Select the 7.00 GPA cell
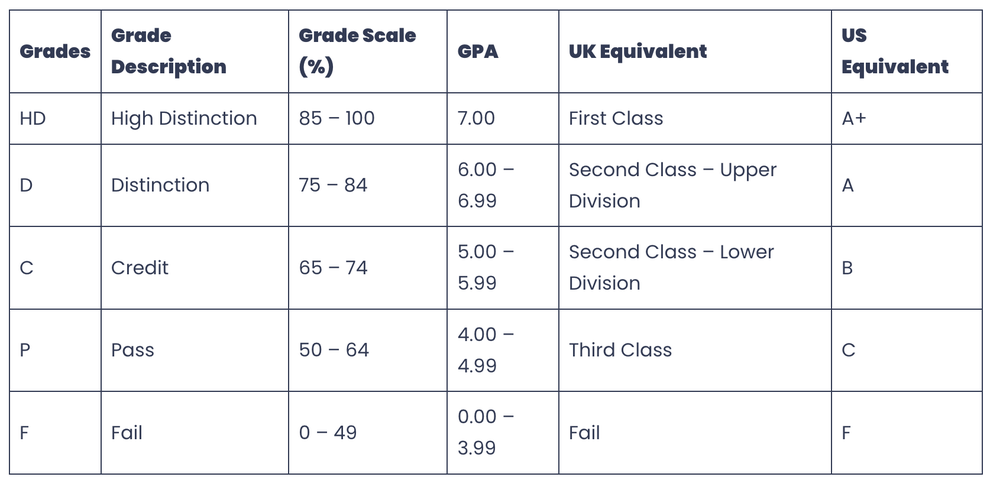 point(476,118)
